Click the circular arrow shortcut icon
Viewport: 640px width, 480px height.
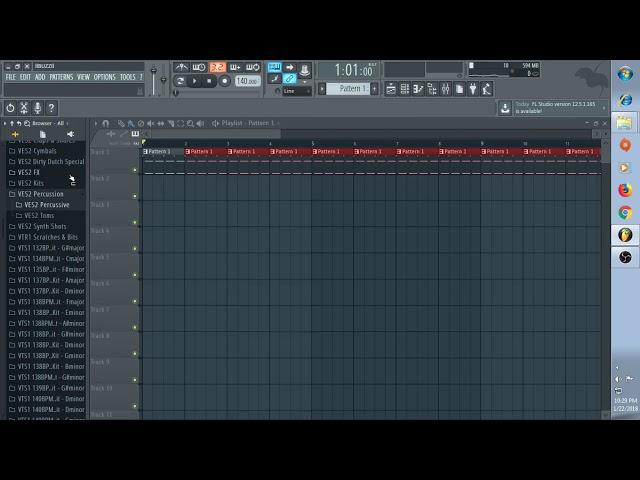coord(10,108)
